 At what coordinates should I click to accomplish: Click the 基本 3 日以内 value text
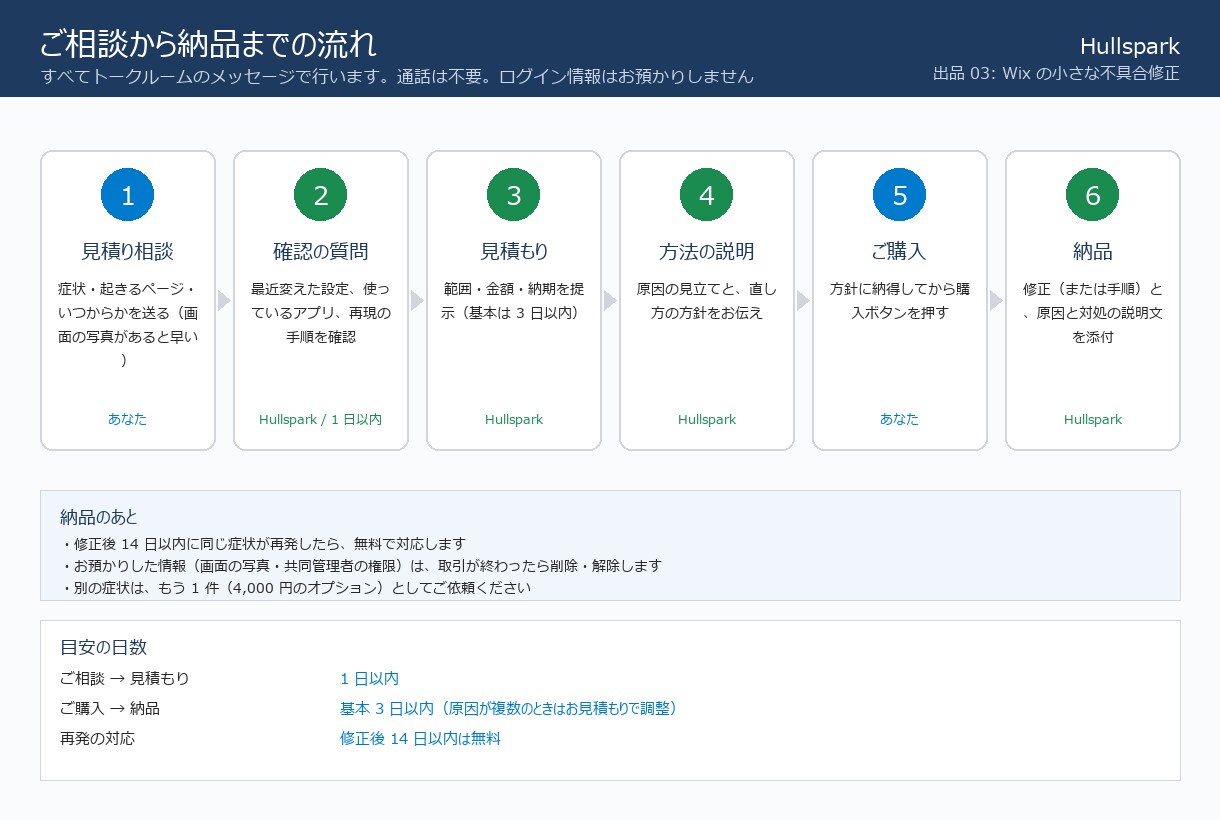(x=512, y=709)
